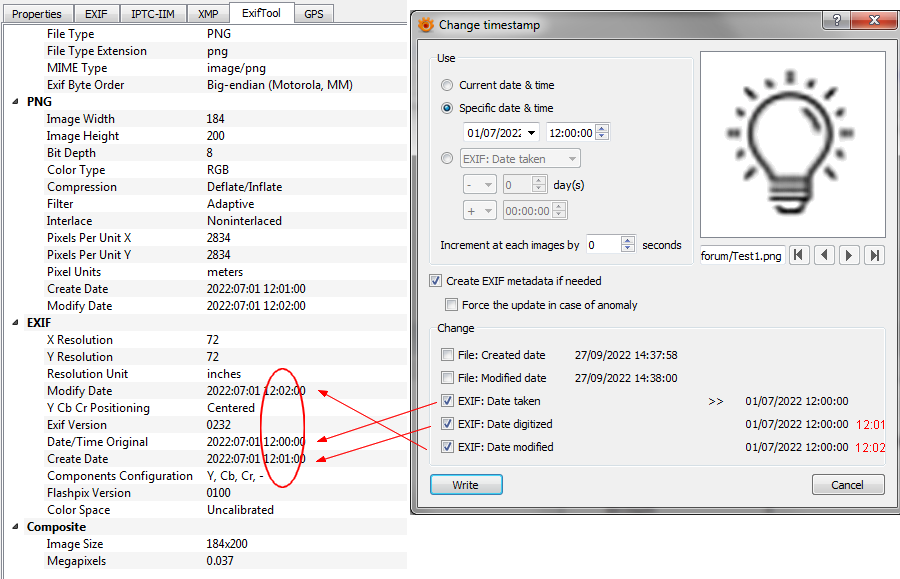This screenshot has width=900, height=579.
Task: Increase increment seconds spinner arrow
Action: pos(628,240)
